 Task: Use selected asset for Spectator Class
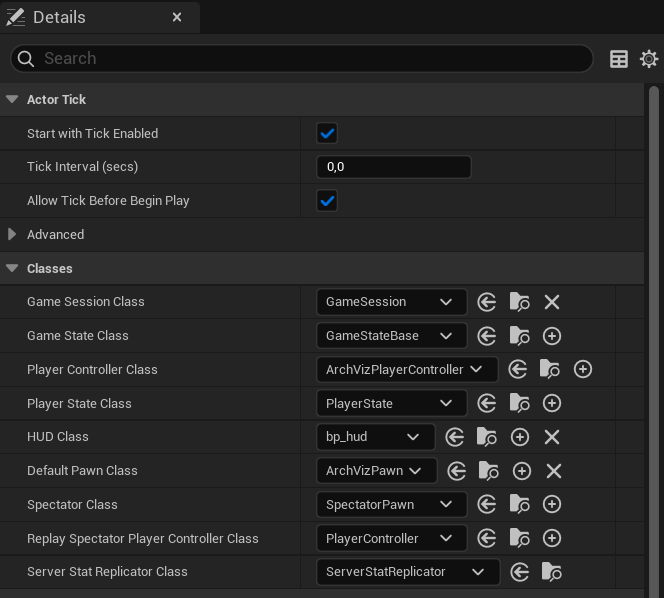pyautogui.click(x=487, y=504)
